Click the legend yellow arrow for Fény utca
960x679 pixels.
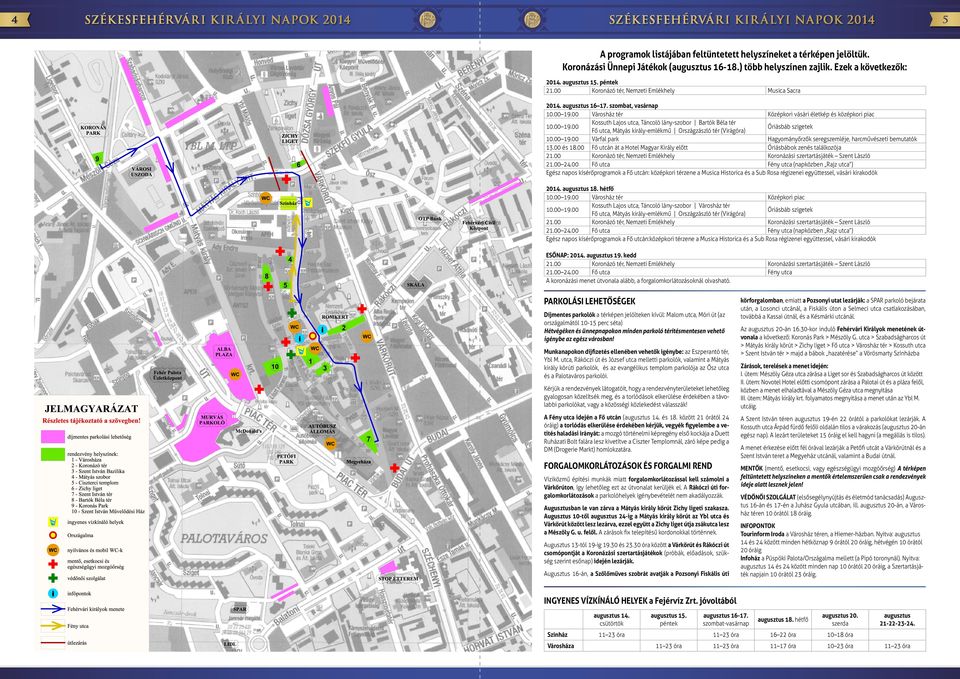(x=53, y=626)
